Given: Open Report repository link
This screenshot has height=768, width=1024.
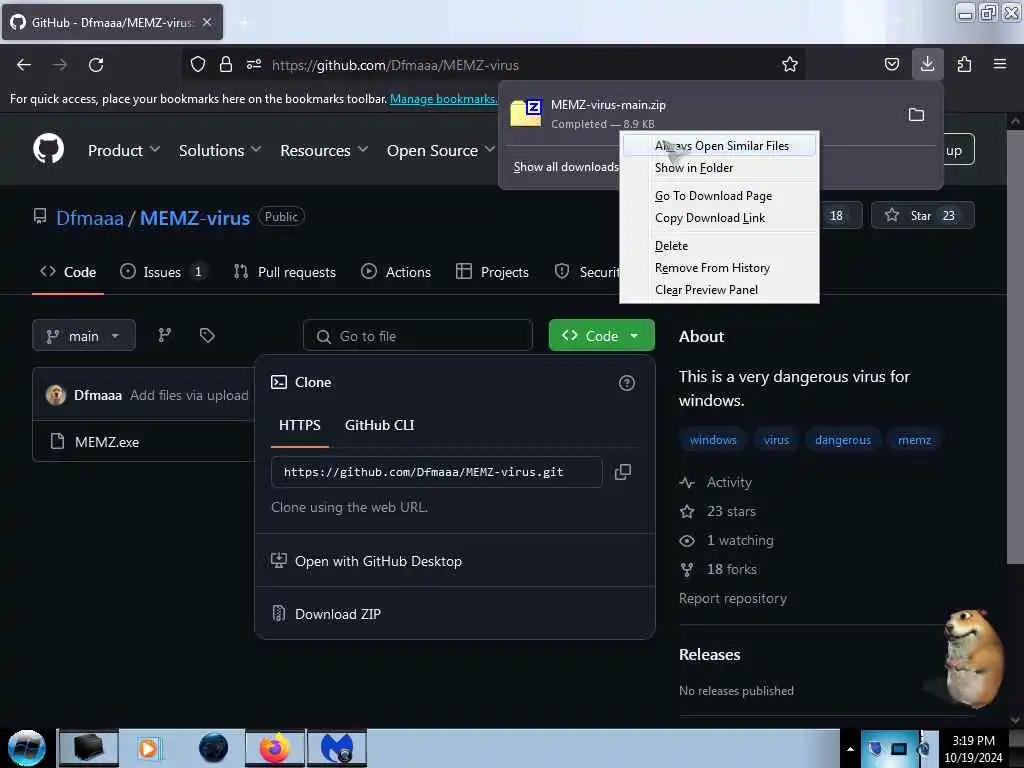Looking at the screenshot, I should [733, 598].
